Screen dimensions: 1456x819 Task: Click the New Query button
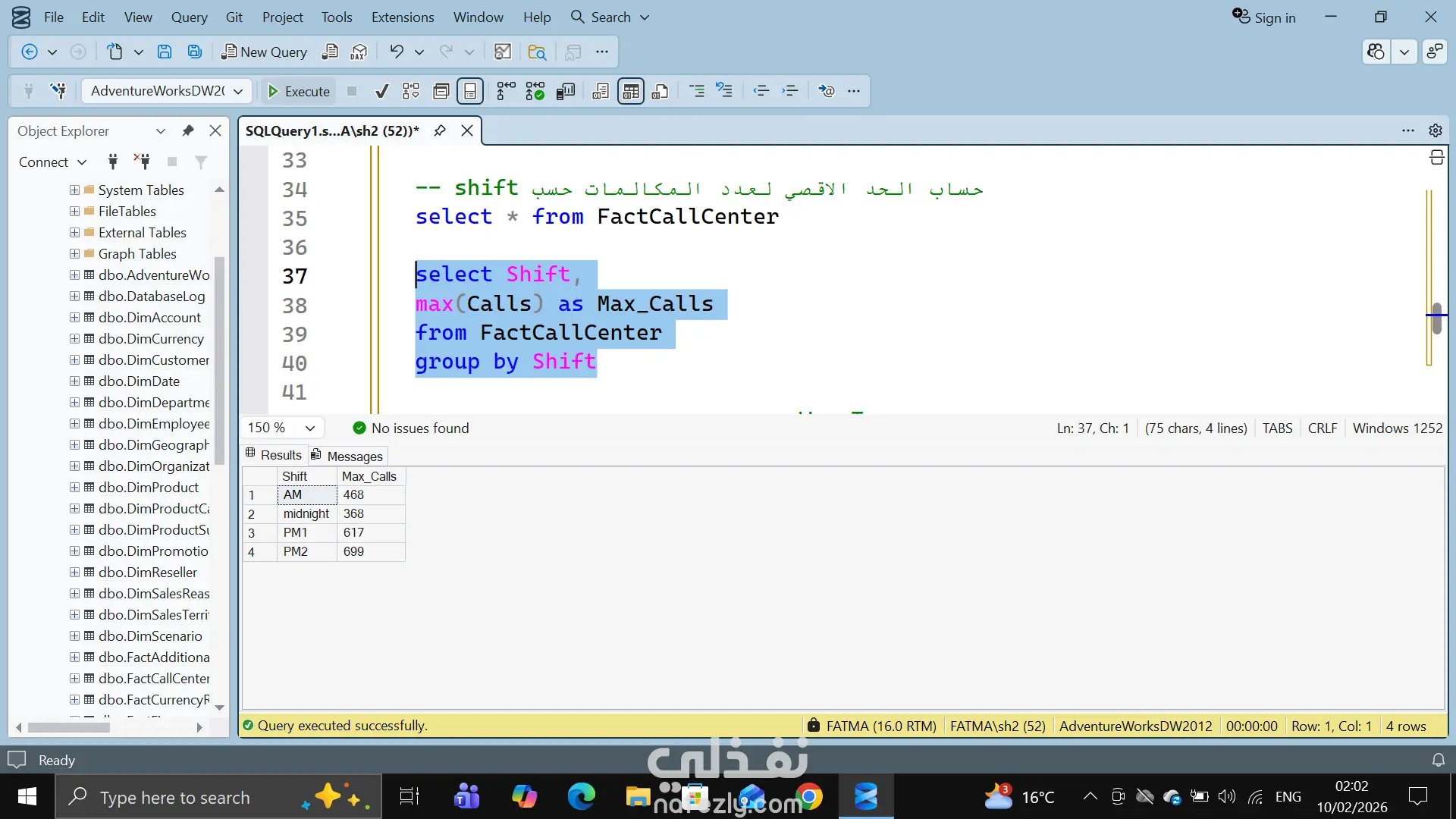pos(264,52)
